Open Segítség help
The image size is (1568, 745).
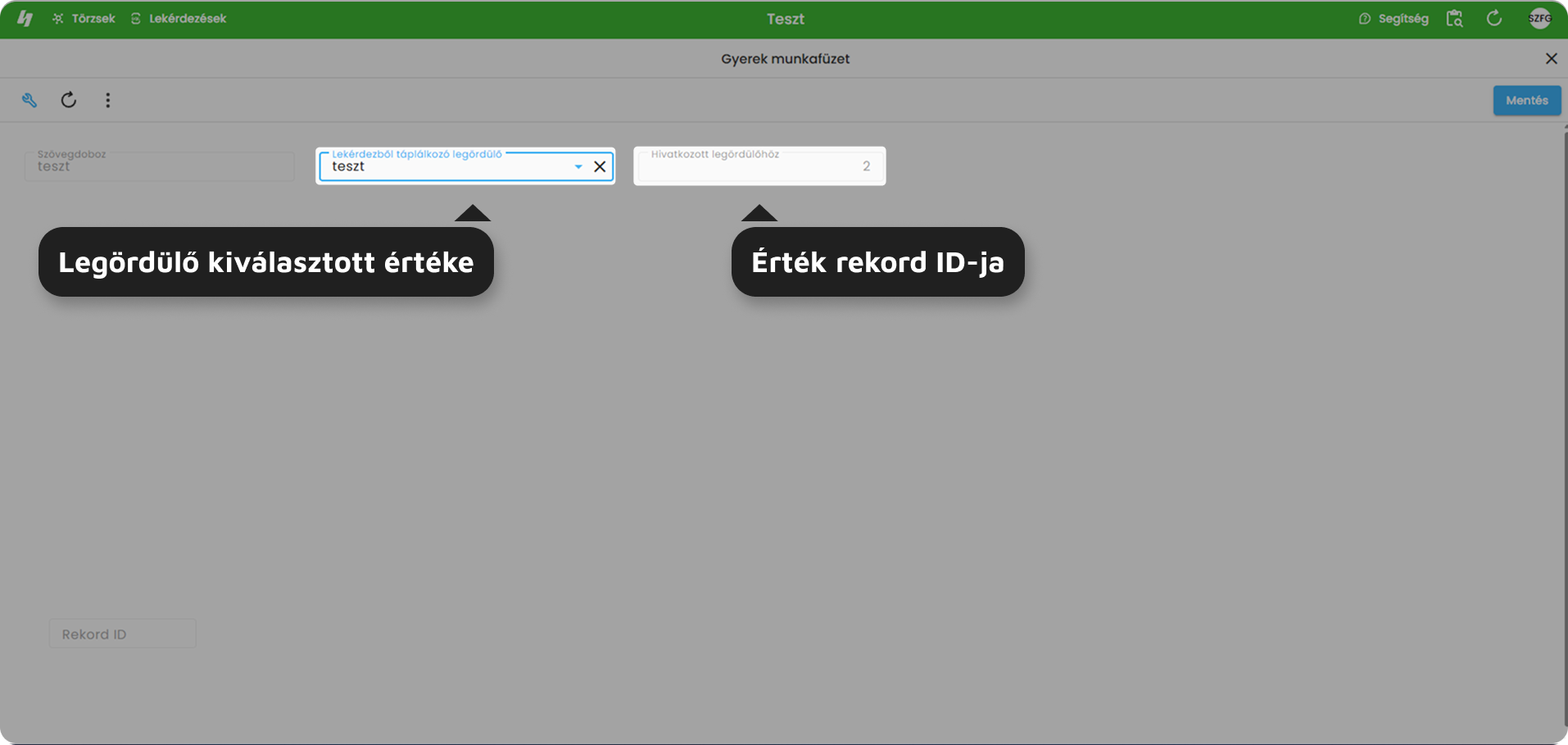[x=1394, y=18]
